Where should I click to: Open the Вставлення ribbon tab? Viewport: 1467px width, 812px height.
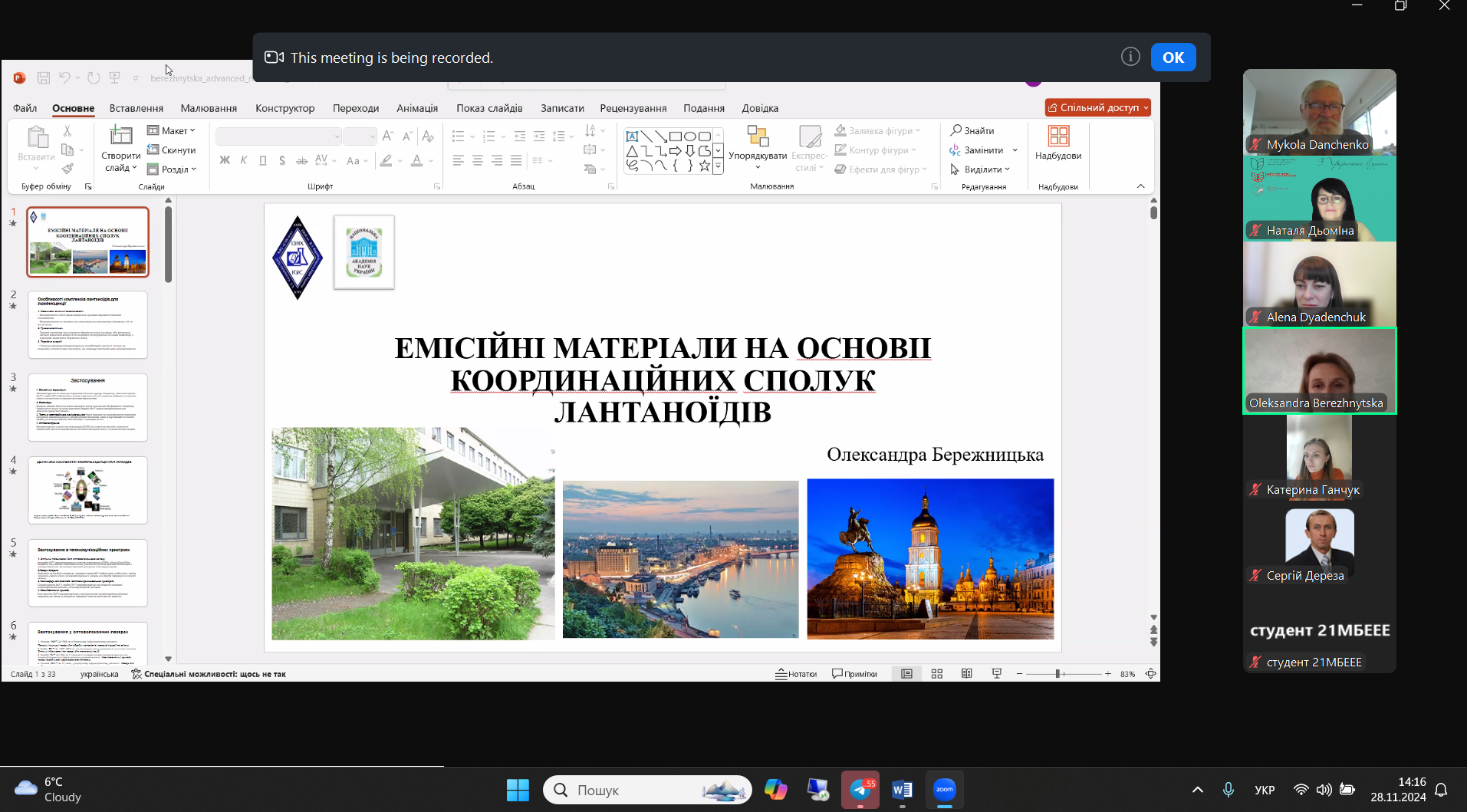[x=136, y=108]
